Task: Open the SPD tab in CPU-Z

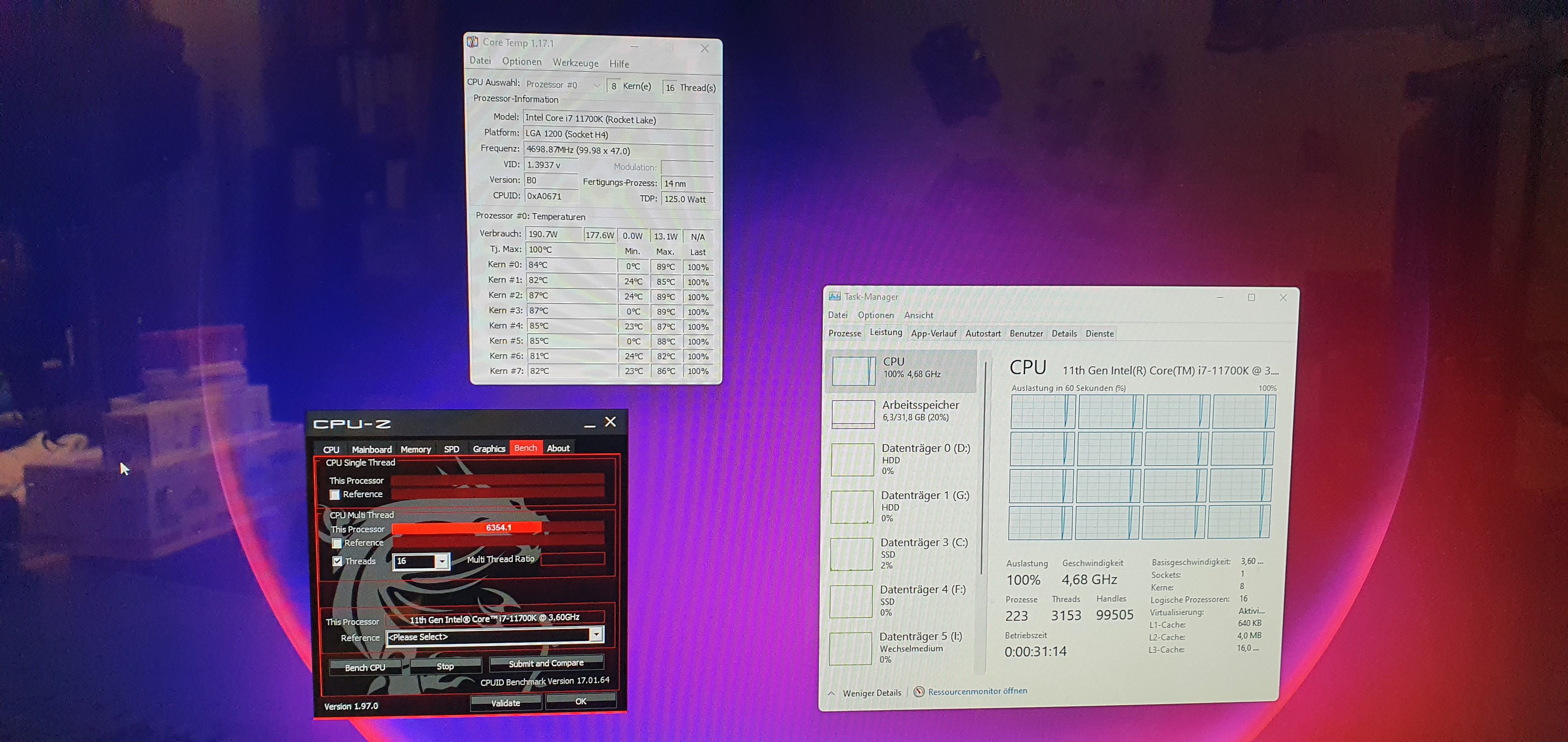Action: (451, 449)
